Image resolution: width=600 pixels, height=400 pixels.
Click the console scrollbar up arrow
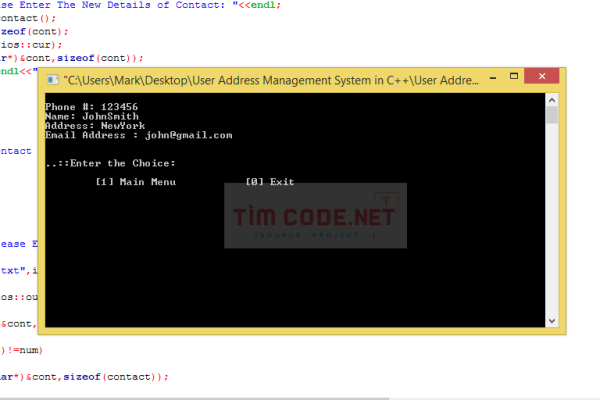coord(551,100)
